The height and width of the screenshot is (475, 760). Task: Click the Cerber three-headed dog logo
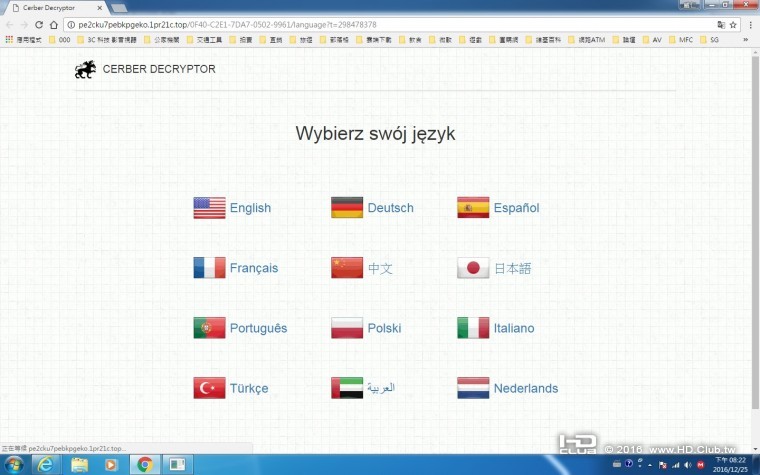[x=85, y=69]
